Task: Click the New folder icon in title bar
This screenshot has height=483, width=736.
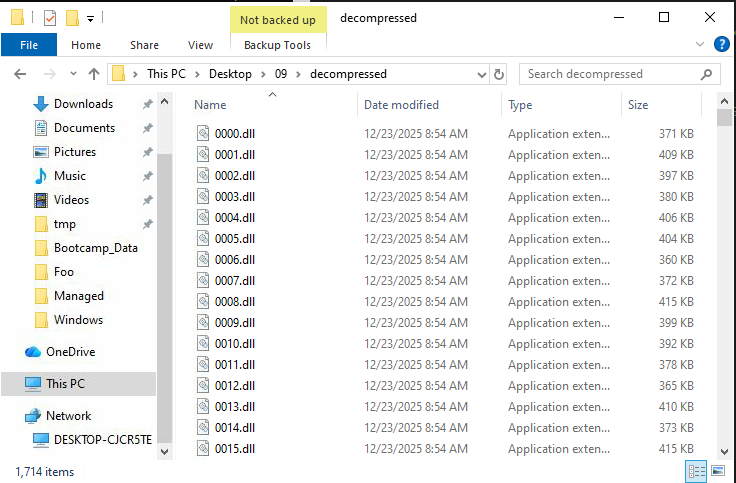Action: click(71, 18)
